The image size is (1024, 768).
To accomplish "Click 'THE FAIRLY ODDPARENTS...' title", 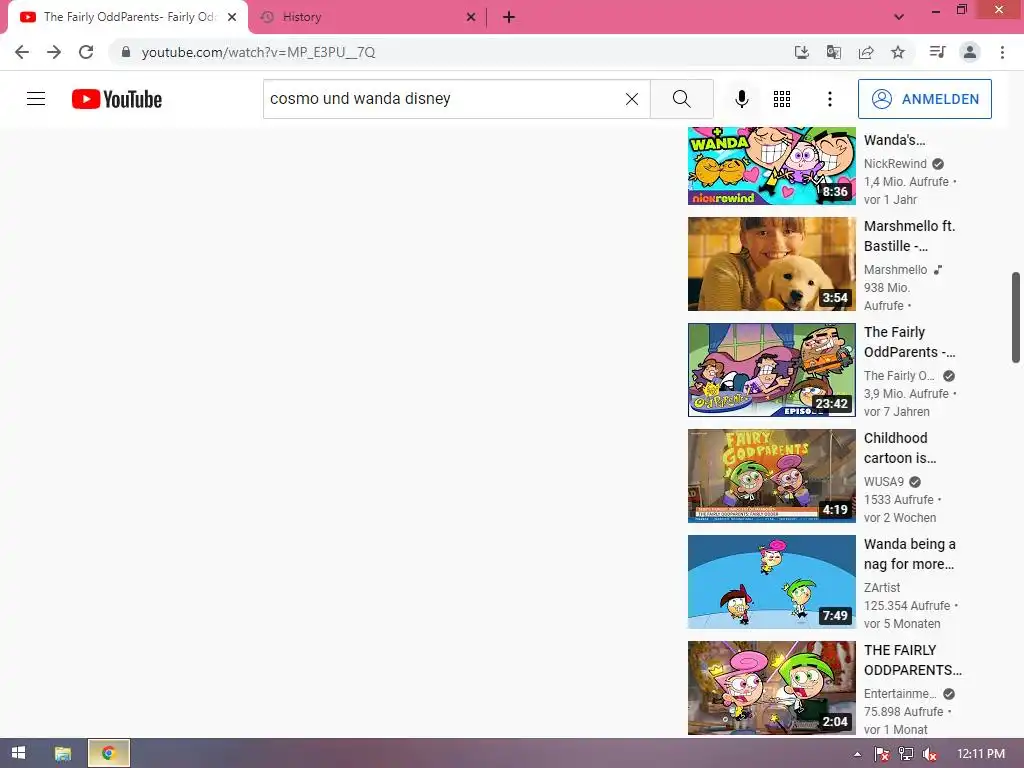I will (x=912, y=660).
